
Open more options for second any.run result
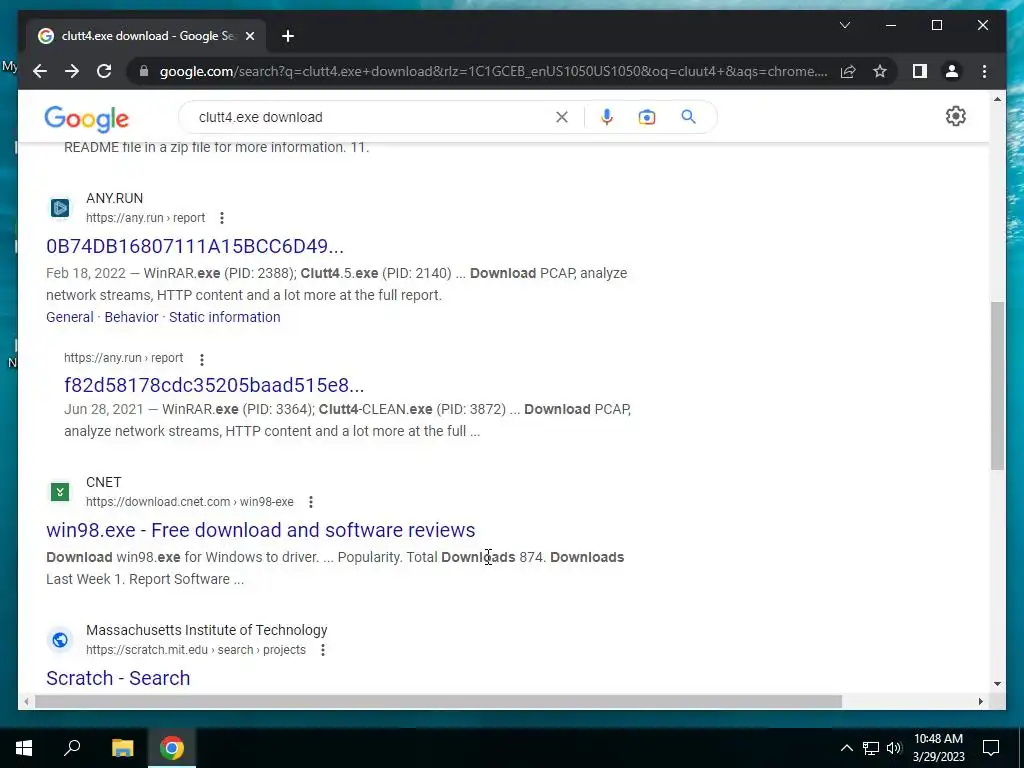(202, 359)
